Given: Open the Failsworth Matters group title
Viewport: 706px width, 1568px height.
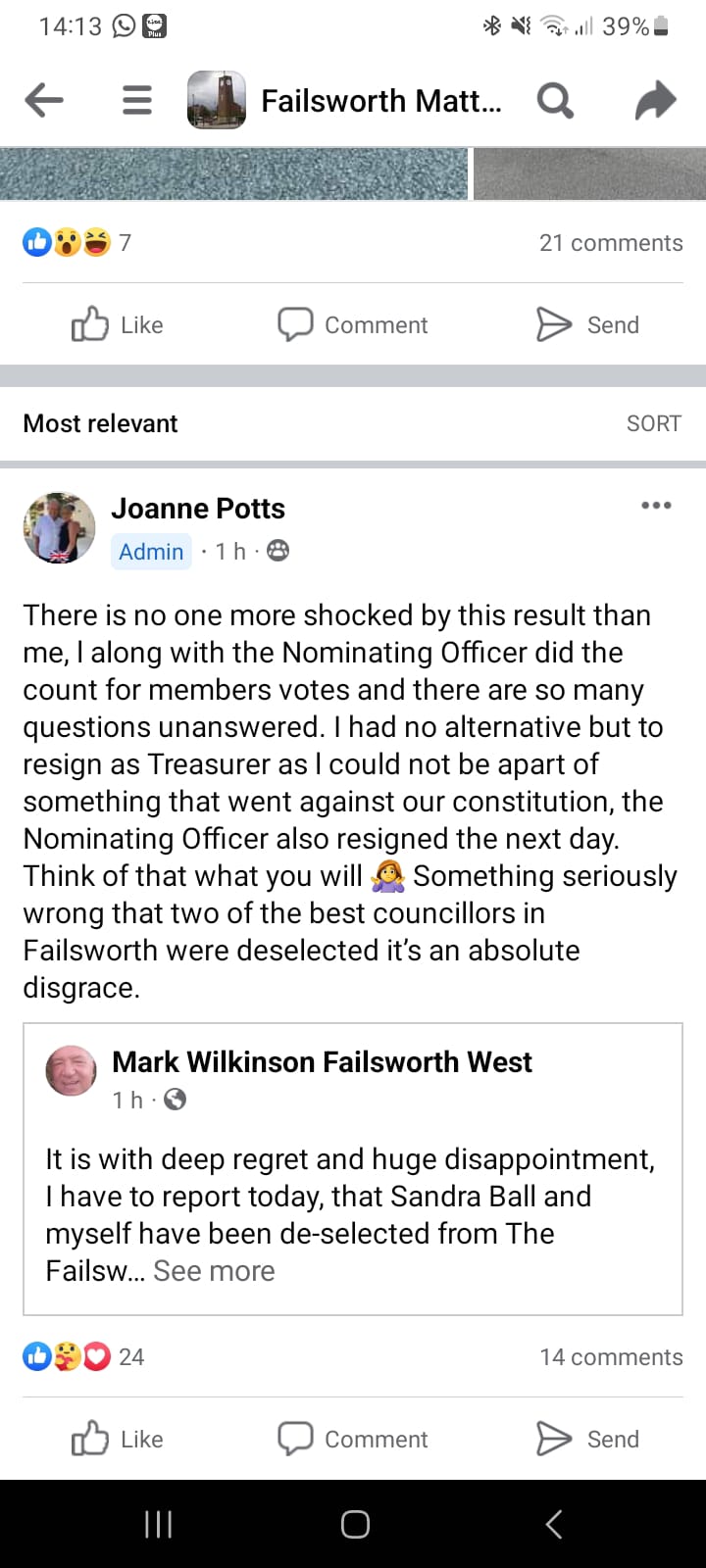Looking at the screenshot, I should 382,99.
